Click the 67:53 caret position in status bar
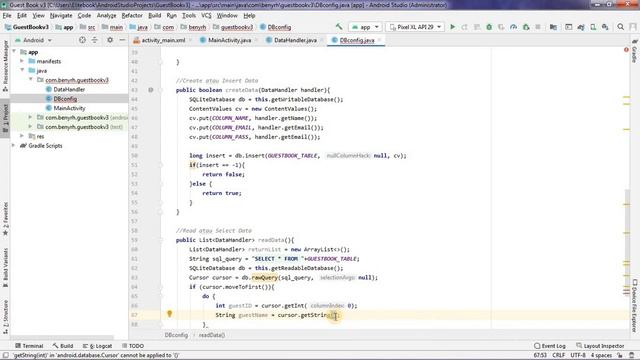The image size is (640, 360). [540, 355]
